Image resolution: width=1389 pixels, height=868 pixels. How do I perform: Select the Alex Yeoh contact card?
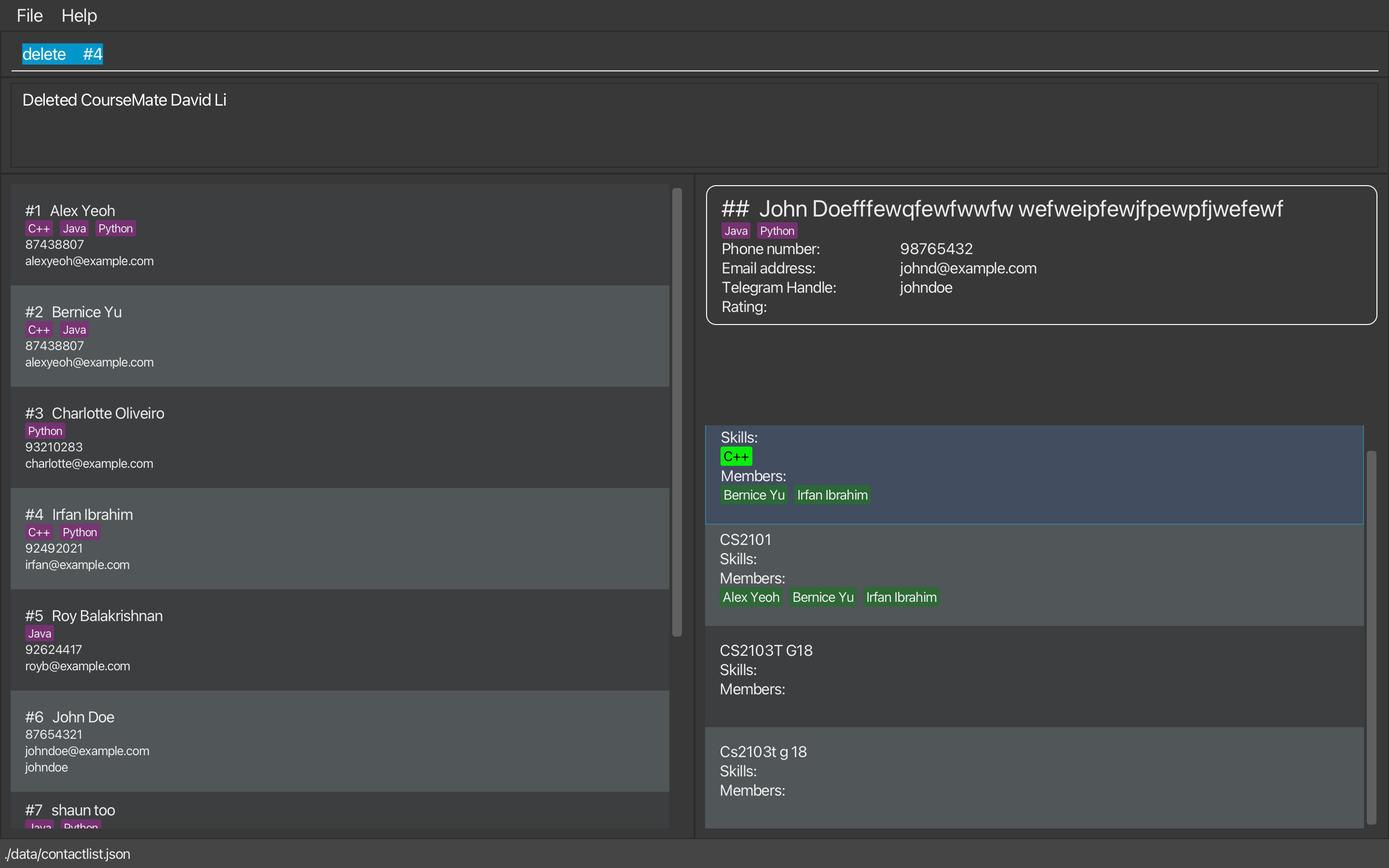click(x=339, y=235)
